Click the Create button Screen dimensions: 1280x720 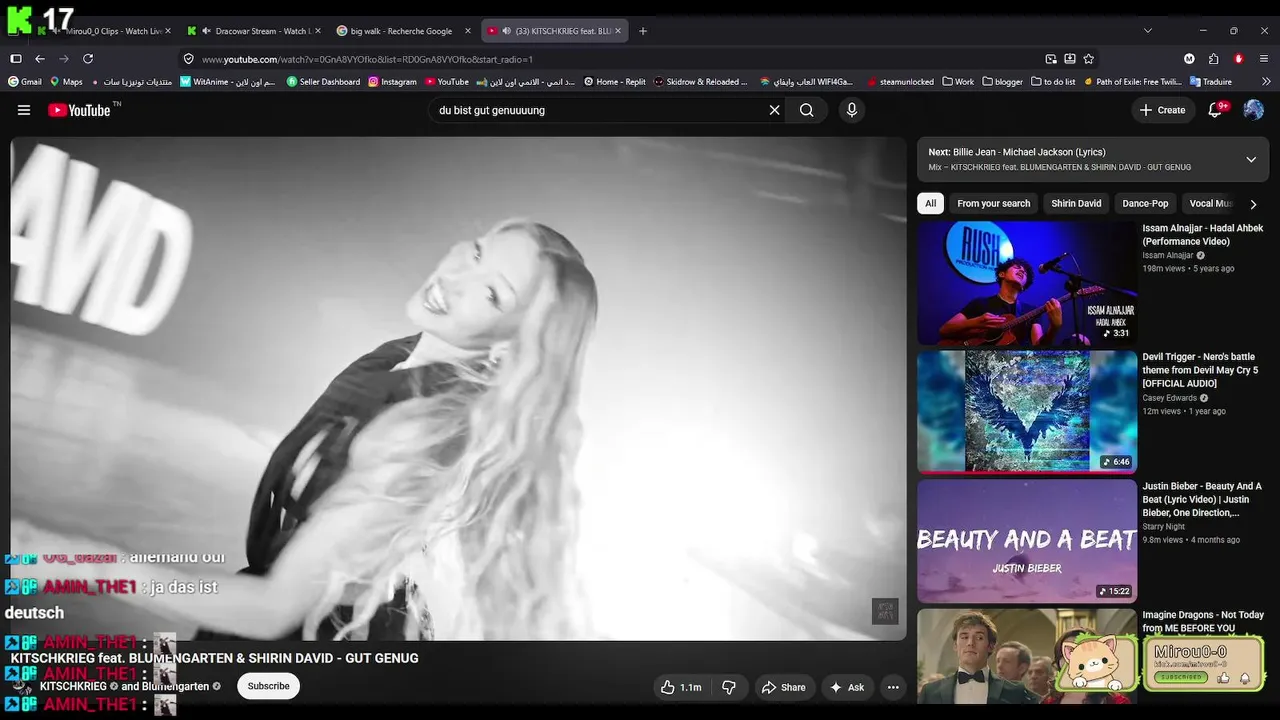pos(1162,110)
